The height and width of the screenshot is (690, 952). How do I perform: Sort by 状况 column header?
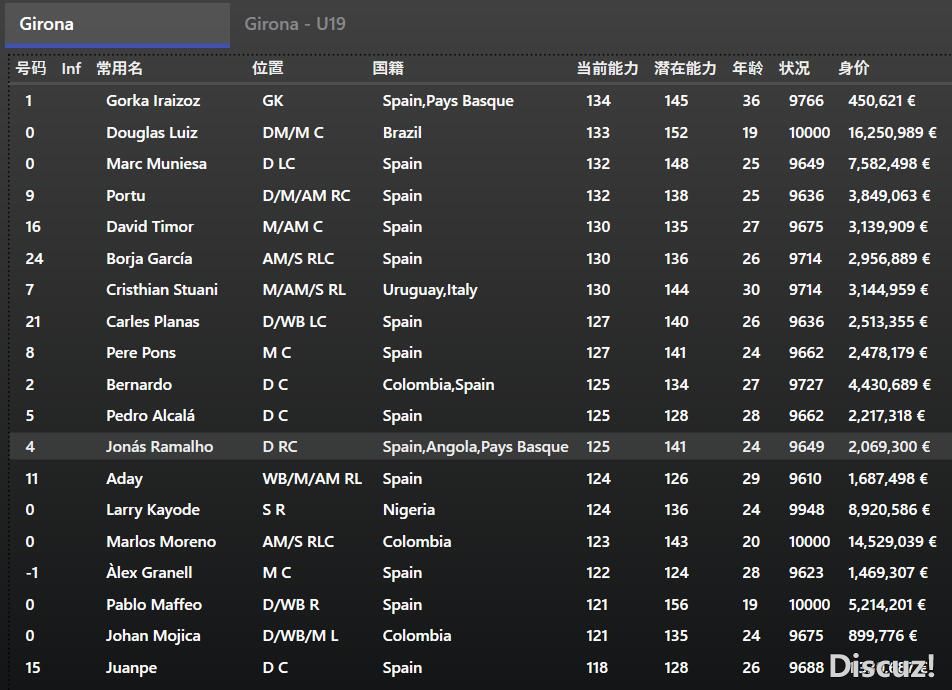[794, 68]
